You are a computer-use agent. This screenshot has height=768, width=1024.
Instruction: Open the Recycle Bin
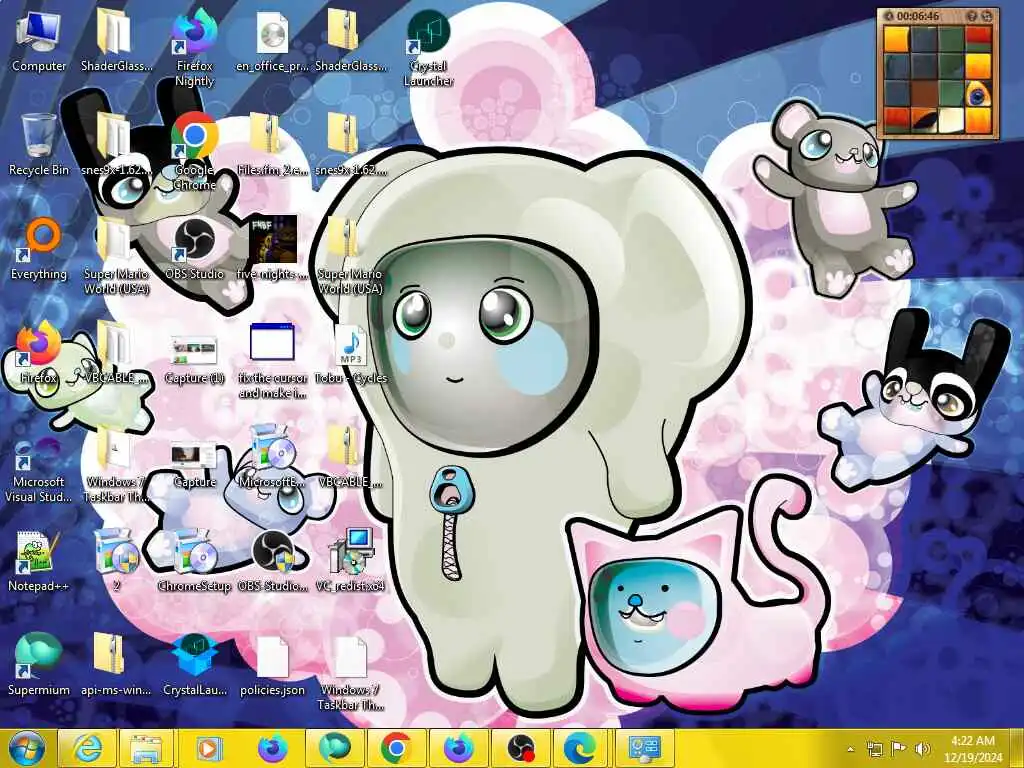pos(39,145)
